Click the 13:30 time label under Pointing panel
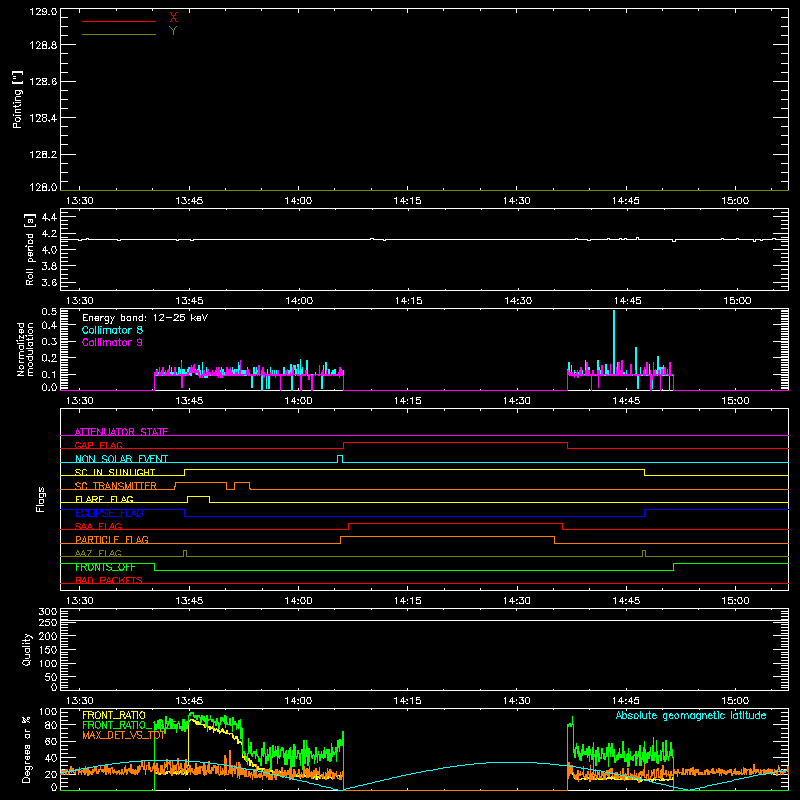800x800 pixels. click(x=80, y=201)
